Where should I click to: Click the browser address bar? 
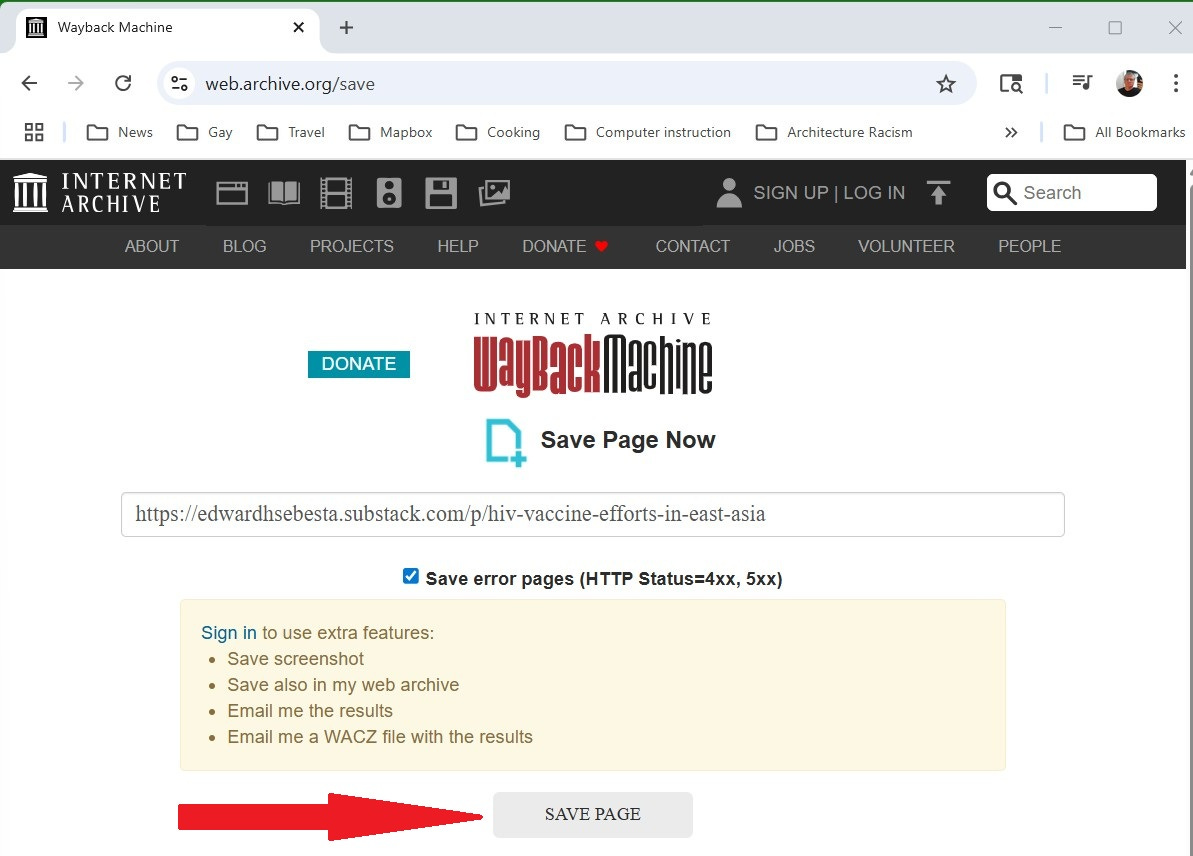coord(567,84)
